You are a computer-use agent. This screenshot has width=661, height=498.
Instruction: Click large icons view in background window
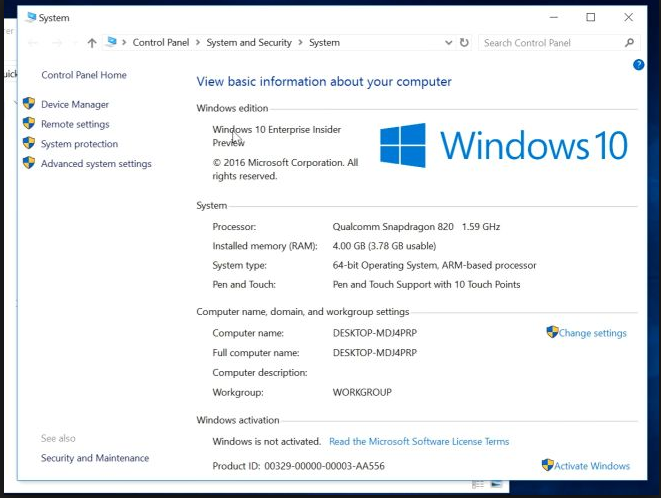pyautogui.click(x=497, y=484)
